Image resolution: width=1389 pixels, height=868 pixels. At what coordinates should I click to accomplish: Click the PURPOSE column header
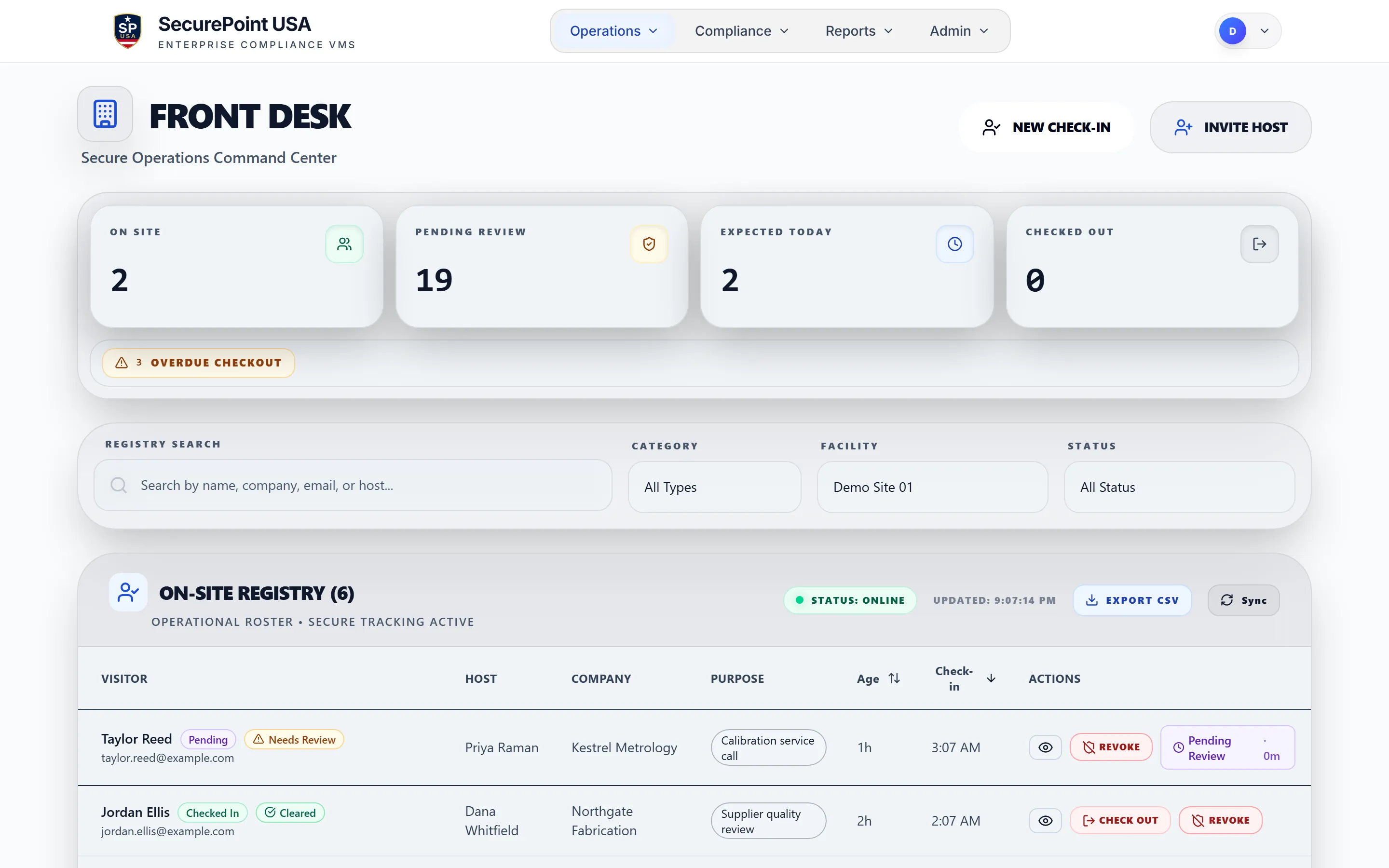click(737, 678)
